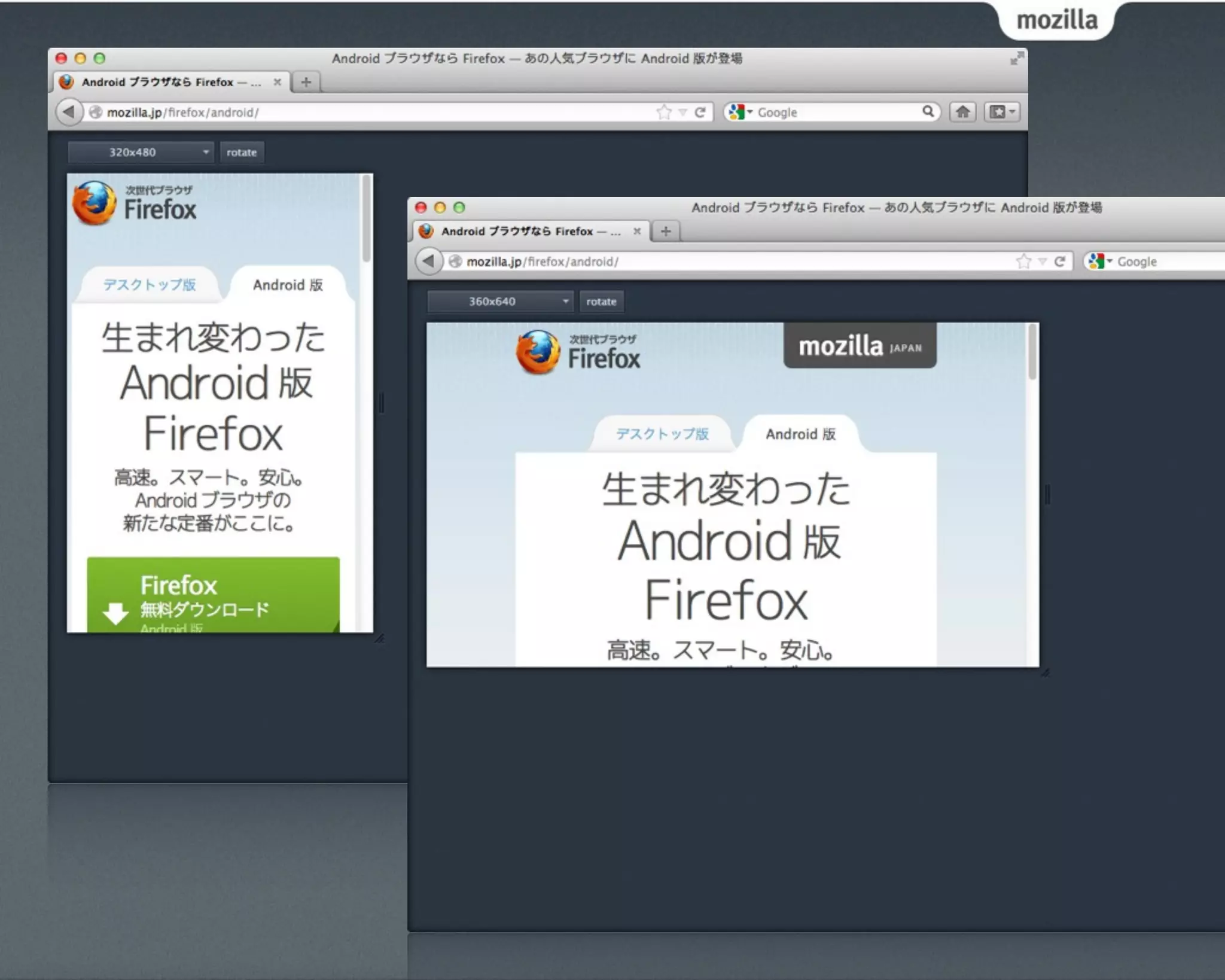The image size is (1225, 980).
Task: Open new tab with plus in front window
Action: pyautogui.click(x=666, y=231)
